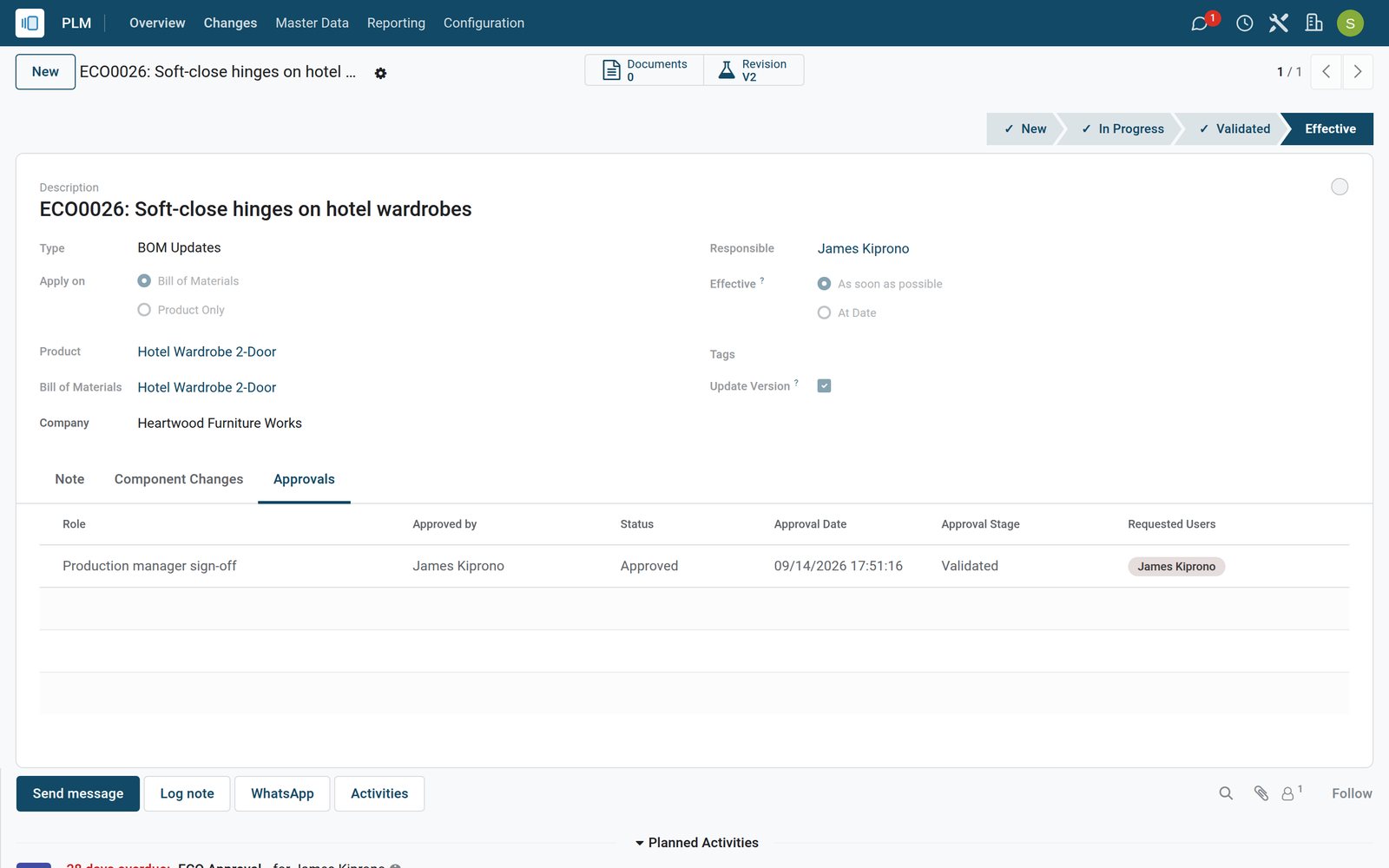Open the Master Data menu

[x=312, y=23]
